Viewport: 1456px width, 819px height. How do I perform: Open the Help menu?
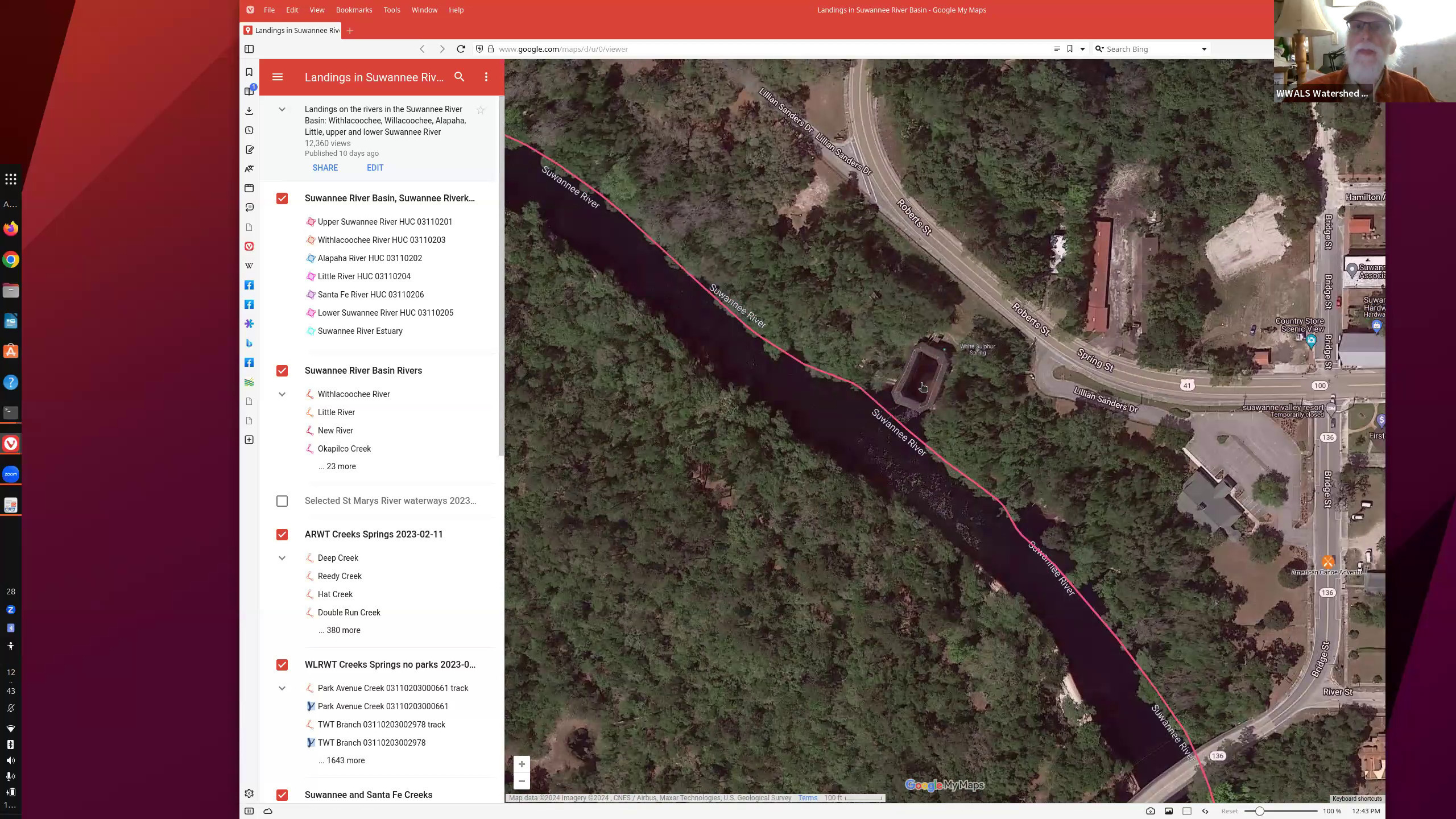pos(456,10)
